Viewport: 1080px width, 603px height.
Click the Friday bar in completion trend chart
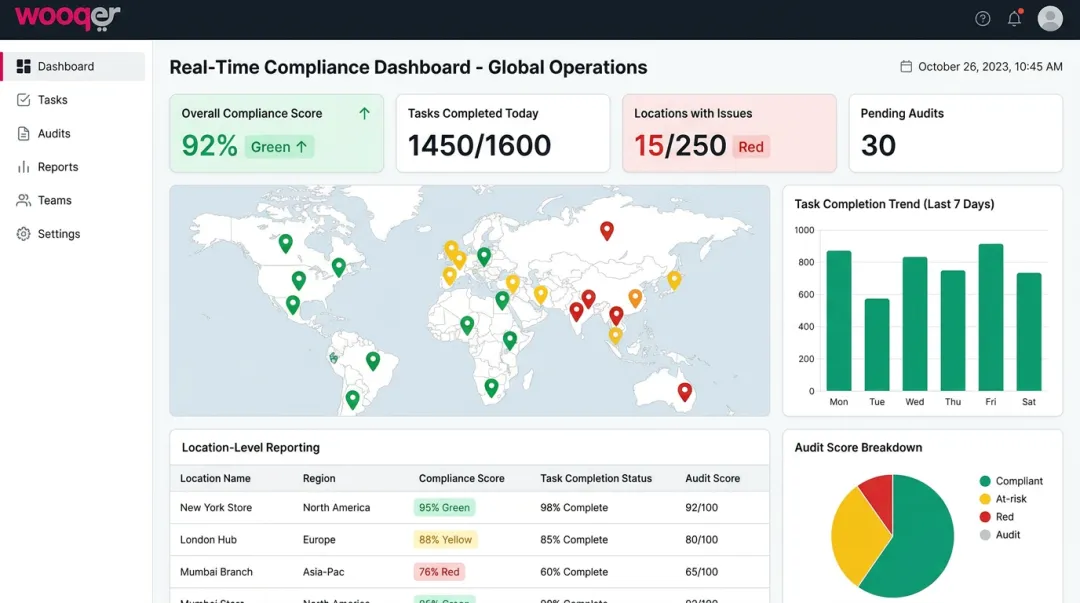point(990,317)
